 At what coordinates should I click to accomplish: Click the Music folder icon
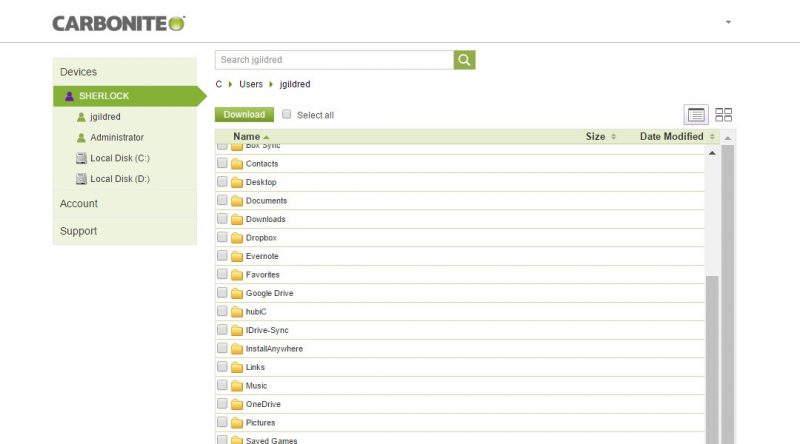(x=237, y=386)
